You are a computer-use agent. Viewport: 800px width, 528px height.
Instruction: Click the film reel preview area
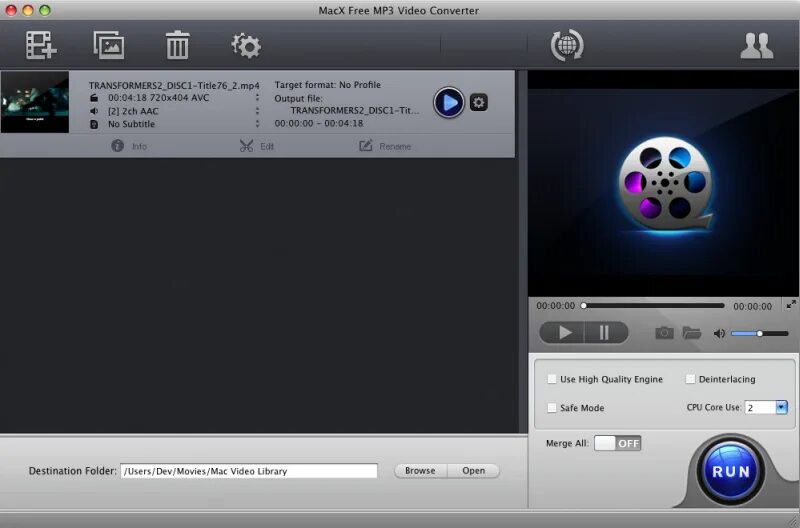tap(663, 185)
